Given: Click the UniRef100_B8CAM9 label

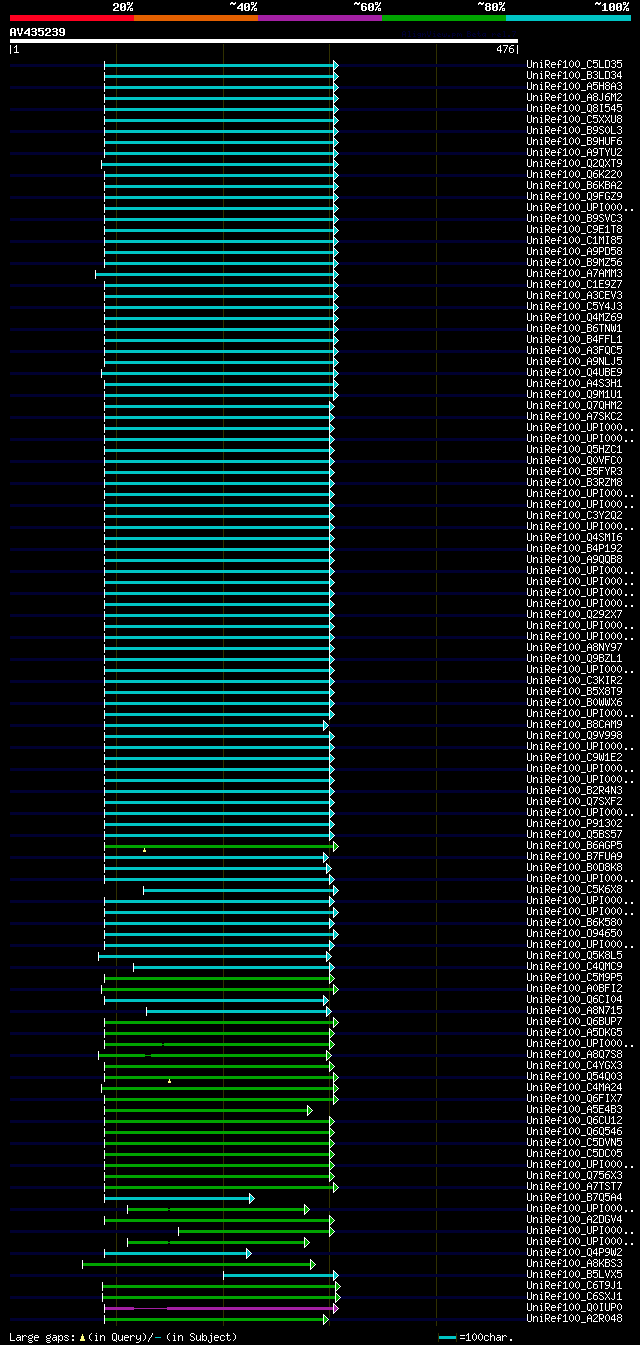Looking at the screenshot, I should (574, 725).
